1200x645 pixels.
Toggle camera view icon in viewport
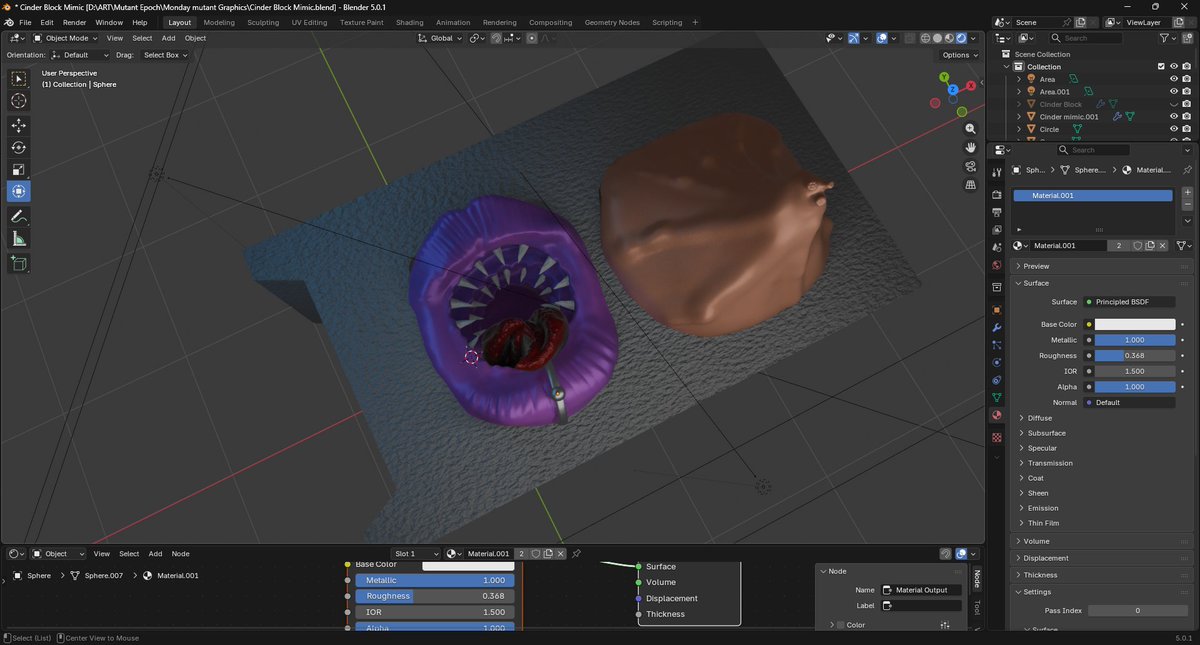[x=970, y=166]
